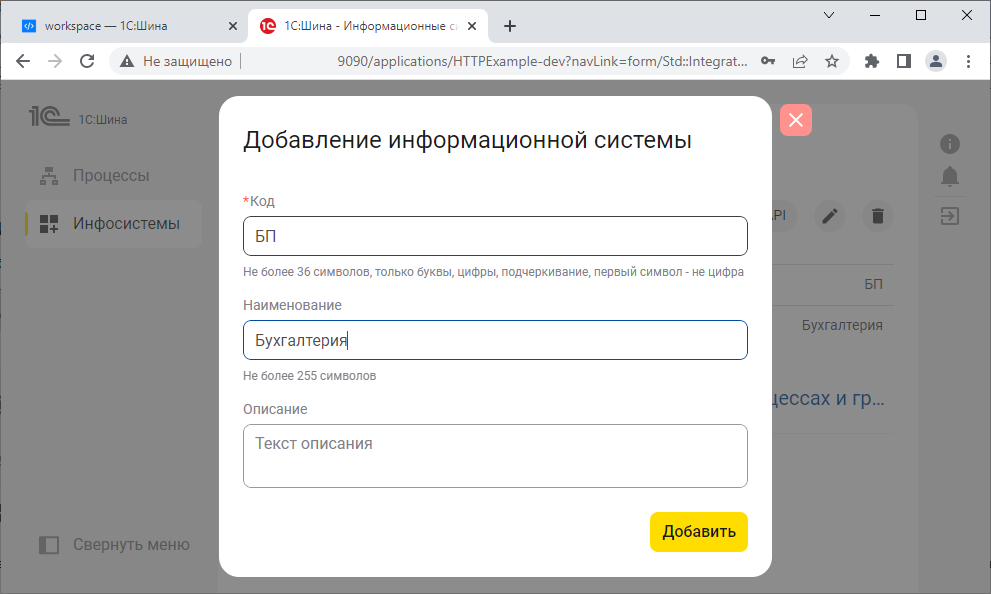This screenshot has width=991, height=594.
Task: Close the add information system dialog
Action: click(x=795, y=120)
